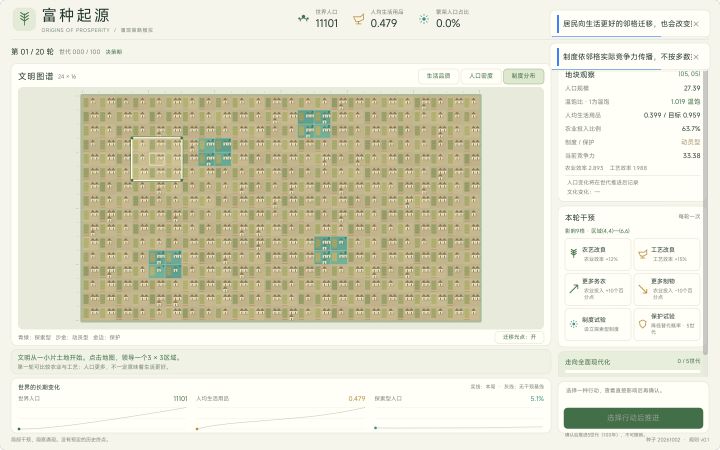Select the leftmost map view tab
The height and width of the screenshot is (450, 720).
tap(438, 76)
